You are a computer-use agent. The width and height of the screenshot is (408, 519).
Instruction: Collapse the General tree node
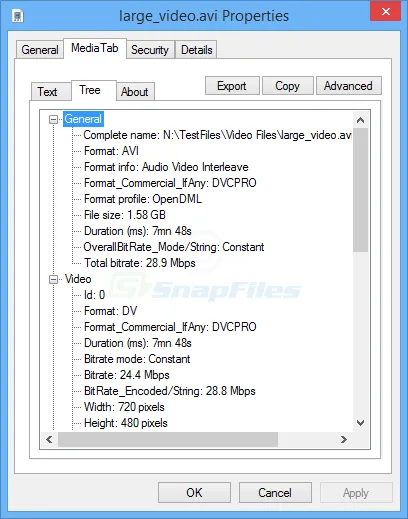pyautogui.click(x=53, y=119)
